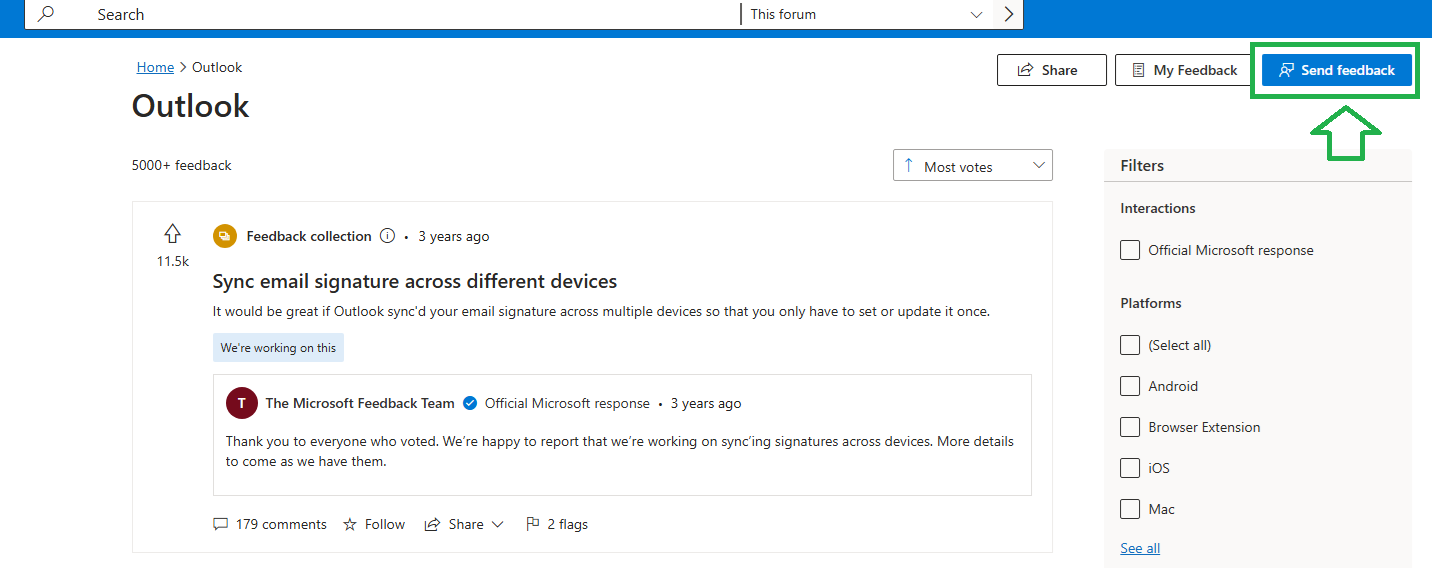Screen dimensions: 1432x568
Task: Upvote the sync email signature feedback
Action: 172,234
